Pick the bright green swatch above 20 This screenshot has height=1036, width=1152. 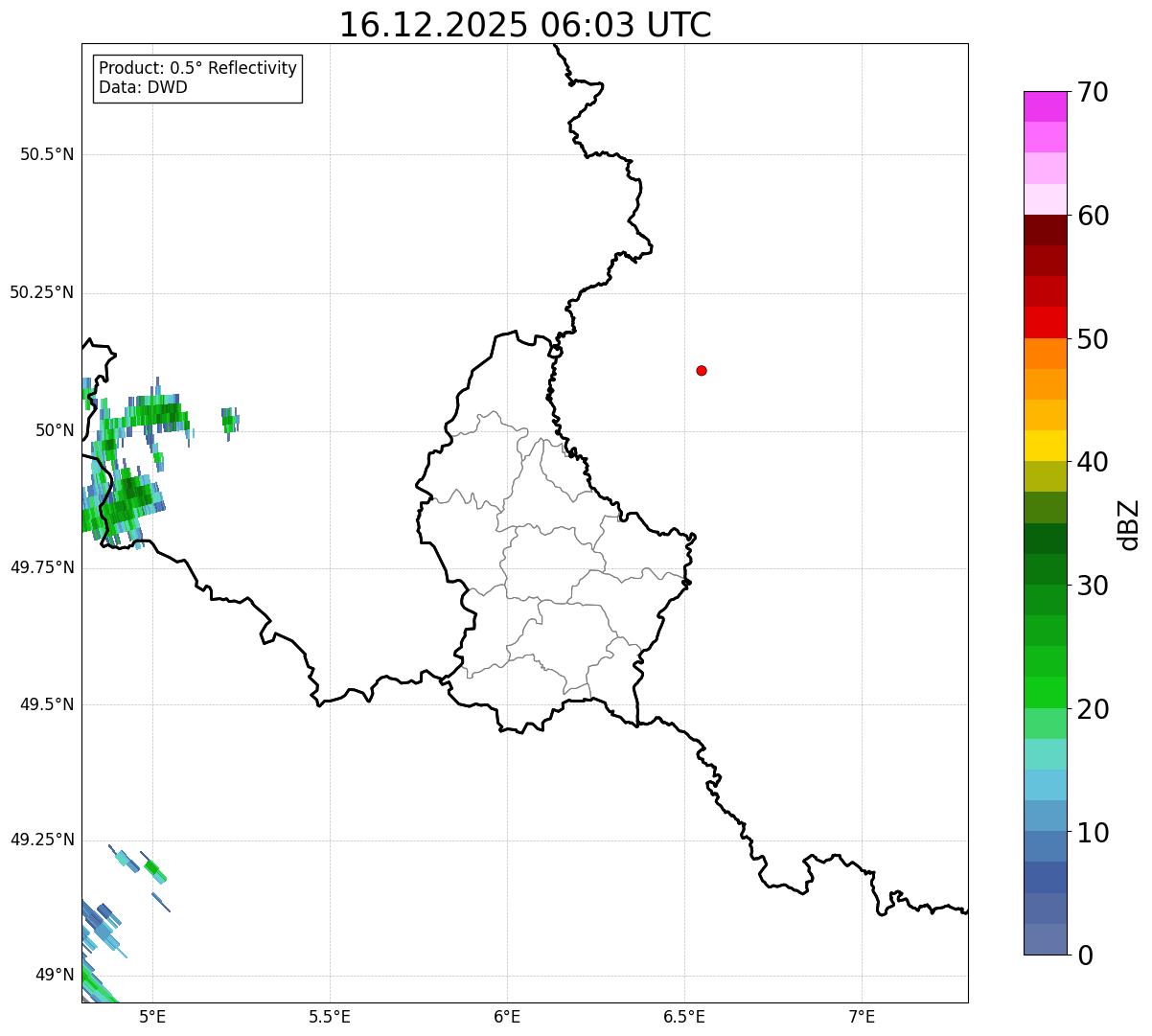point(1045,692)
